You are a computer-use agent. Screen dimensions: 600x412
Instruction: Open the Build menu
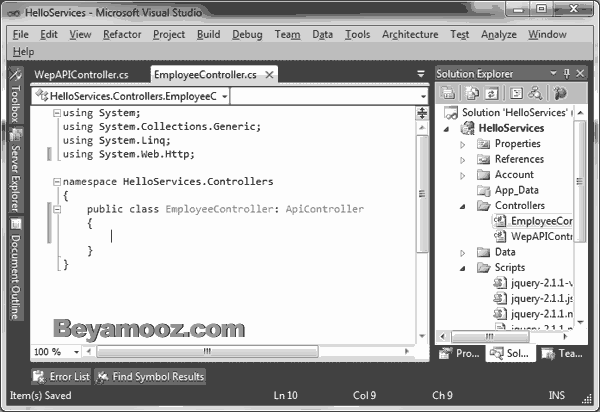tap(209, 34)
